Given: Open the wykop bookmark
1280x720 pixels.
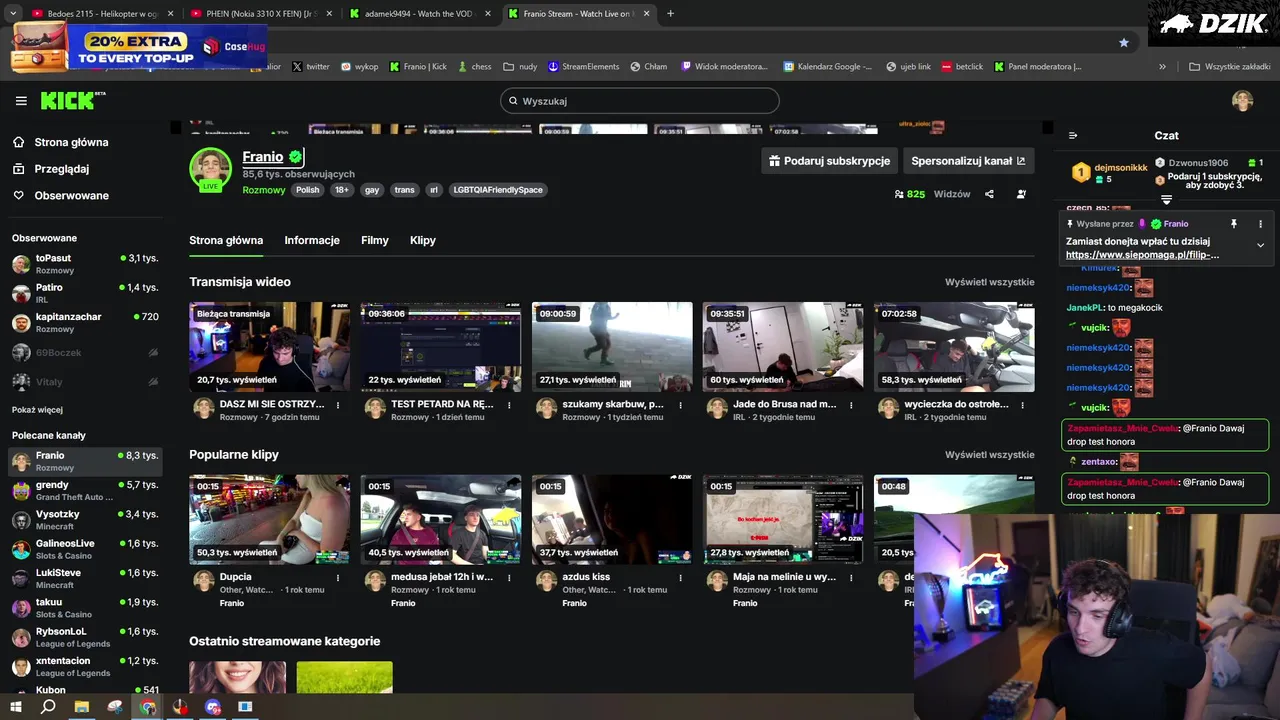Looking at the screenshot, I should pyautogui.click(x=360, y=67).
